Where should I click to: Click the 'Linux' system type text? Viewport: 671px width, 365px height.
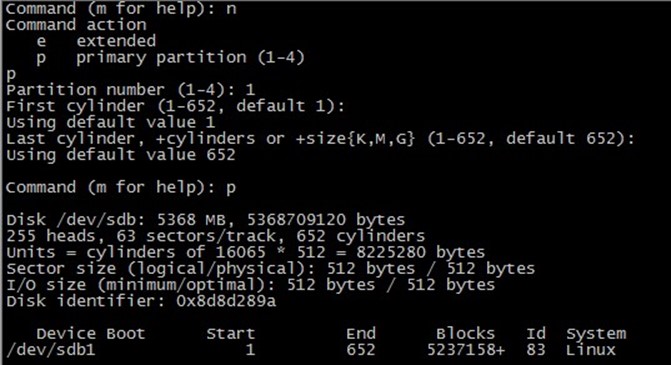591,350
